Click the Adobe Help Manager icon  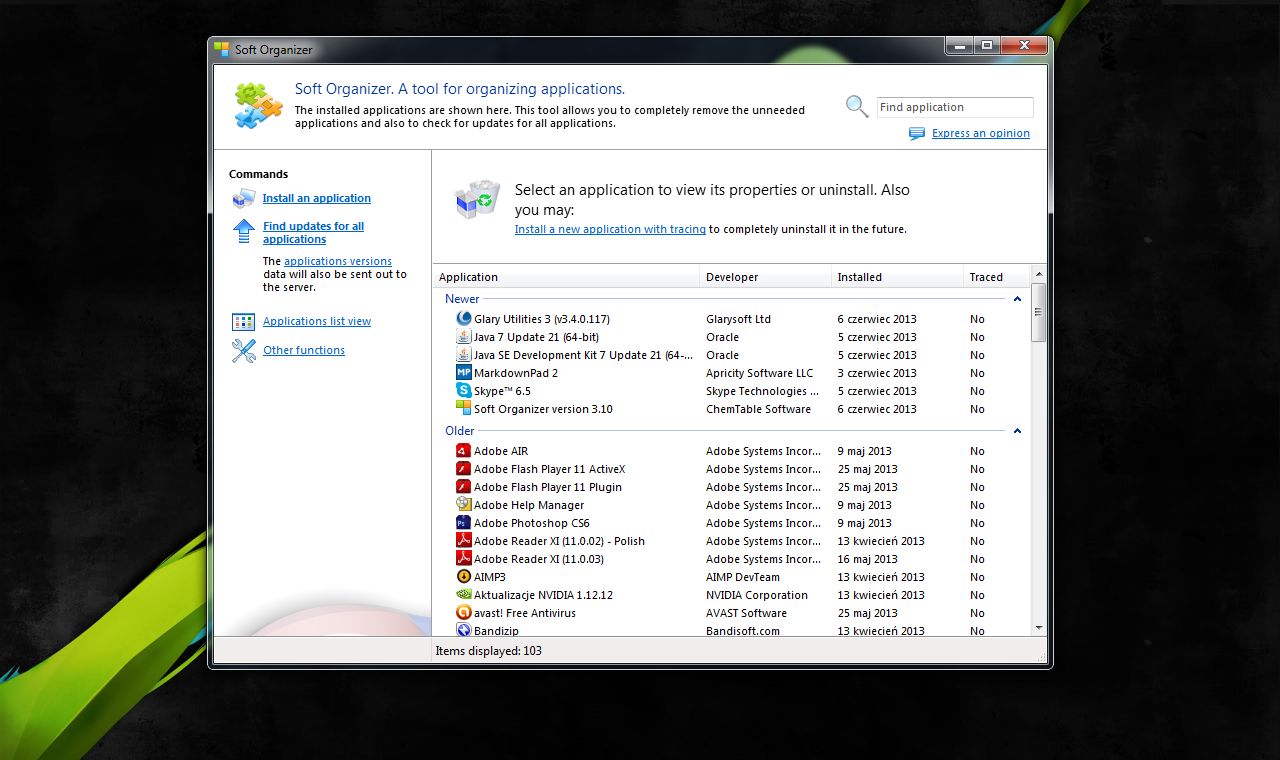tap(464, 505)
